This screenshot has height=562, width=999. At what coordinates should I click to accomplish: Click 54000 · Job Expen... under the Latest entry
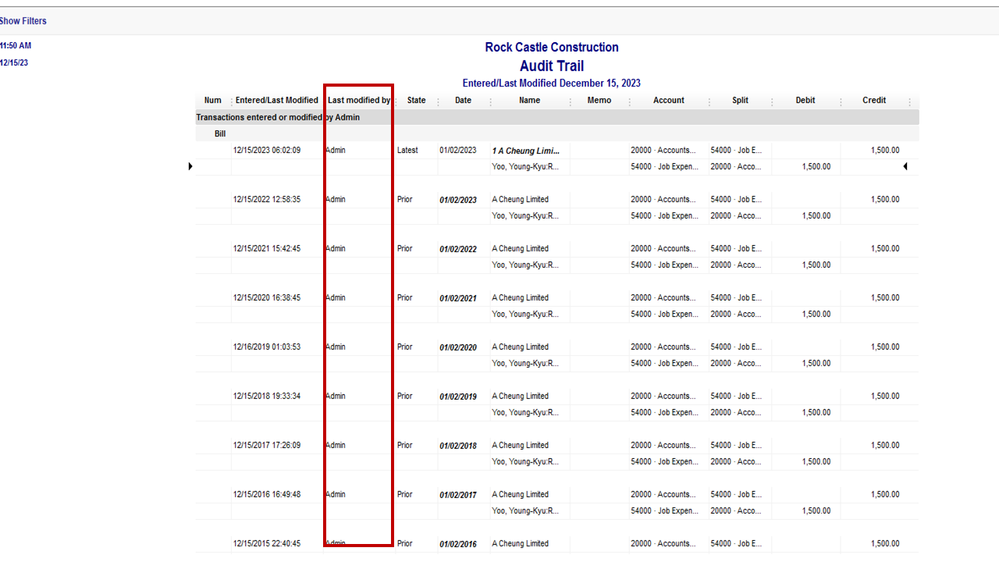[665, 167]
